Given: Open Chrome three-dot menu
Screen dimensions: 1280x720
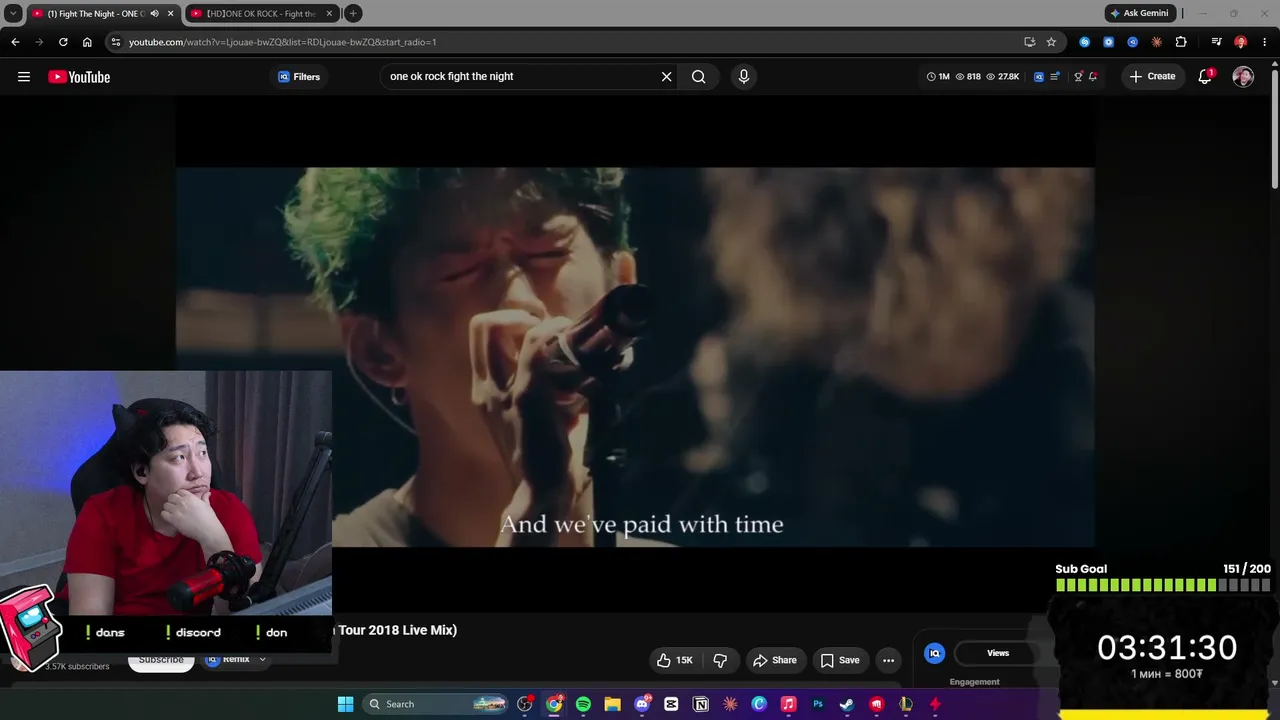Looking at the screenshot, I should (x=1264, y=42).
